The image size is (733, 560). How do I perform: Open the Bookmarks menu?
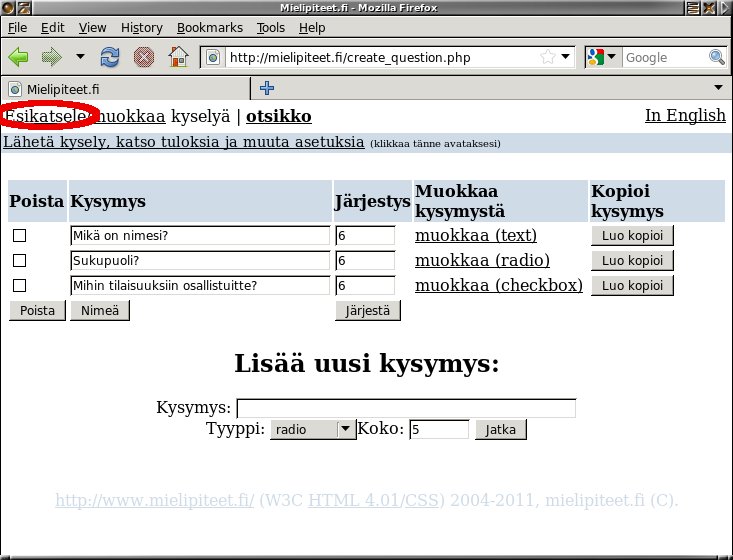click(x=210, y=28)
